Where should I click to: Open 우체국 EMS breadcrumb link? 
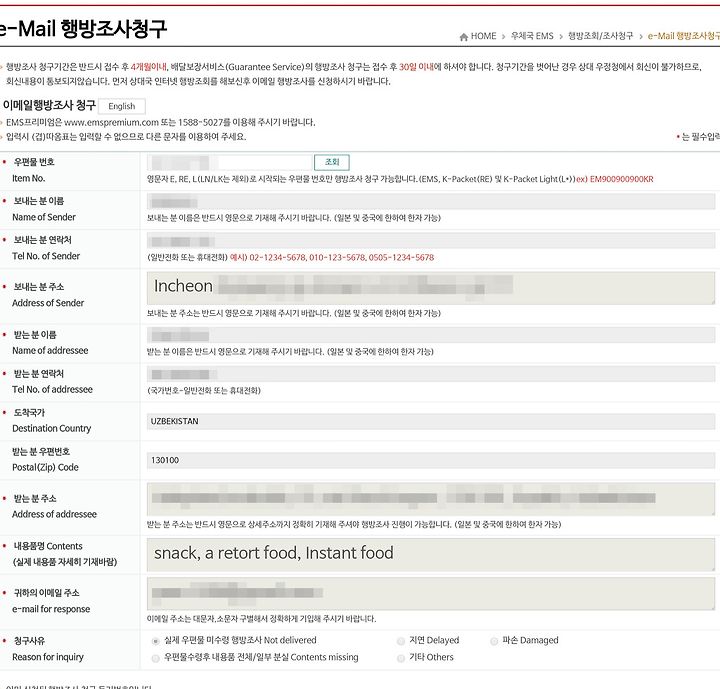[532, 36]
